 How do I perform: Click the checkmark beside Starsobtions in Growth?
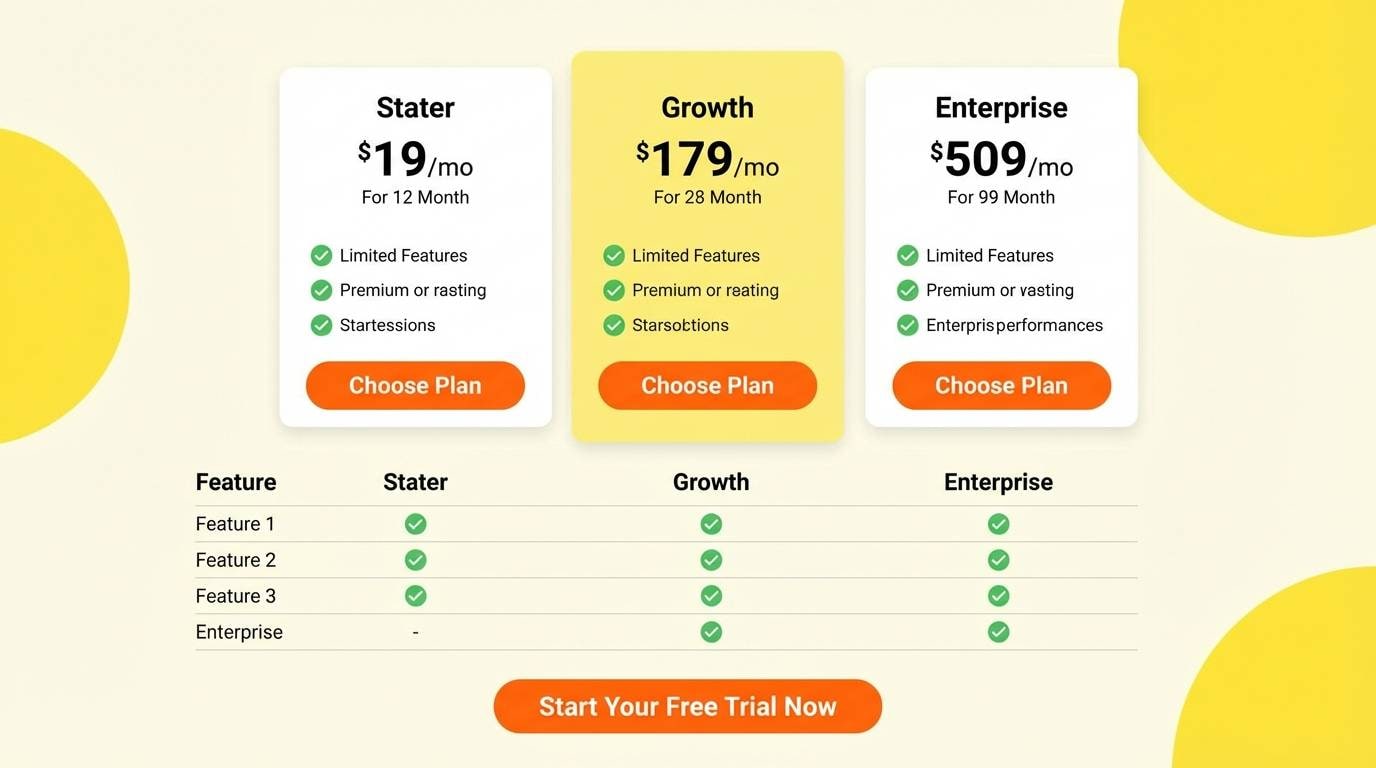(613, 325)
